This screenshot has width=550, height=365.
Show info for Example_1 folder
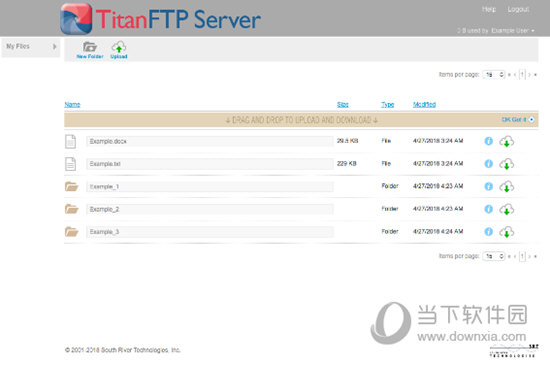click(x=488, y=186)
